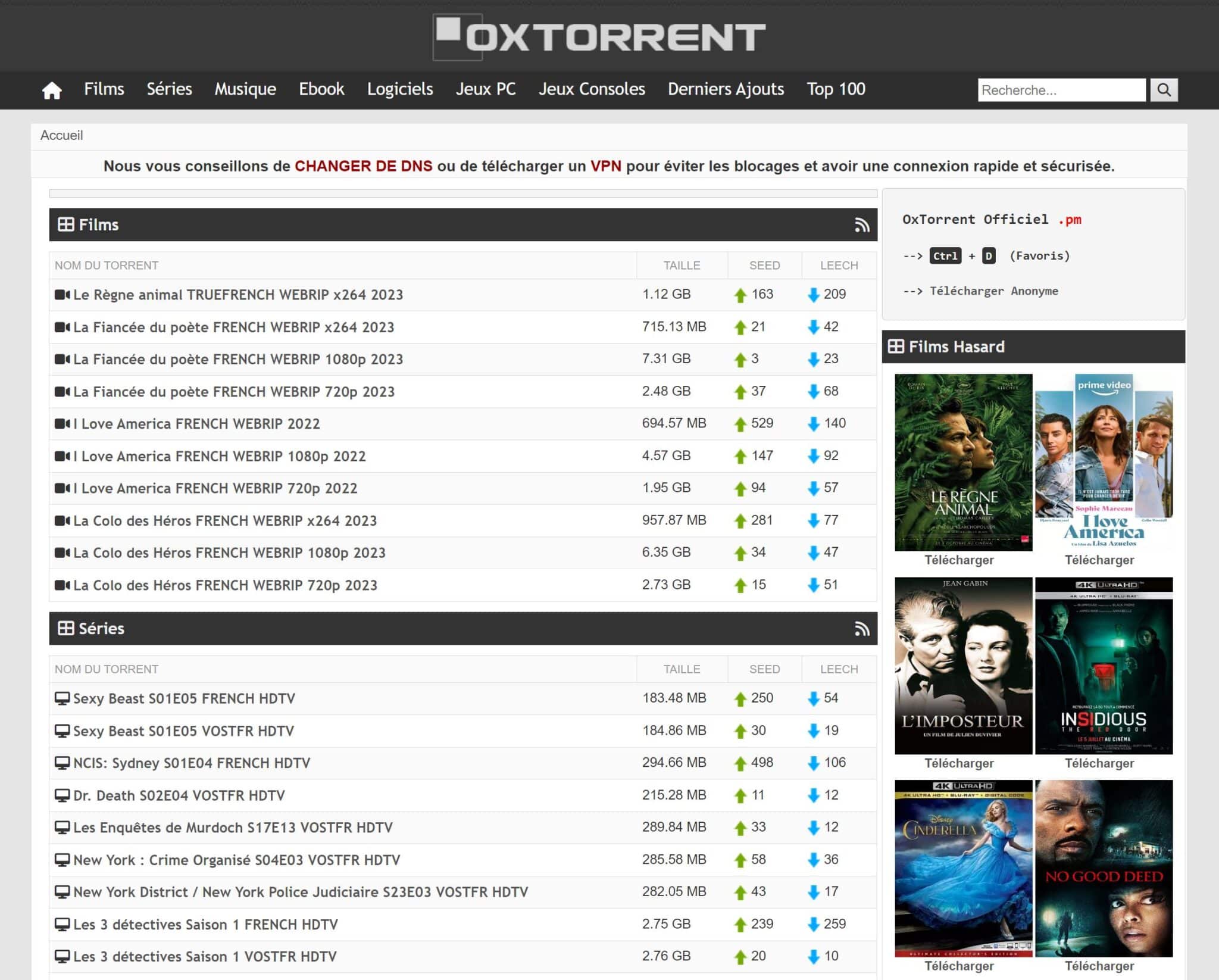Open the Top 100 page
Image resolution: width=1219 pixels, height=980 pixels.
pyautogui.click(x=836, y=89)
